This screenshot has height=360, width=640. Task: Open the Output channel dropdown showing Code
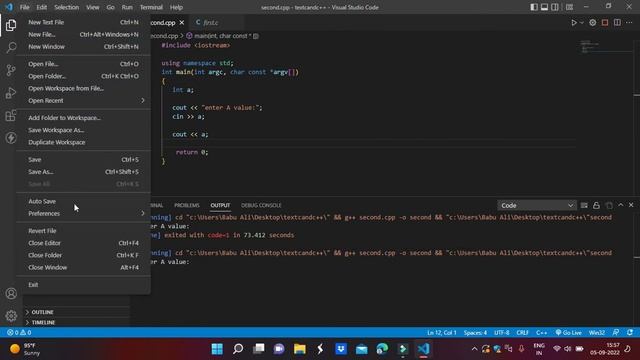point(537,205)
